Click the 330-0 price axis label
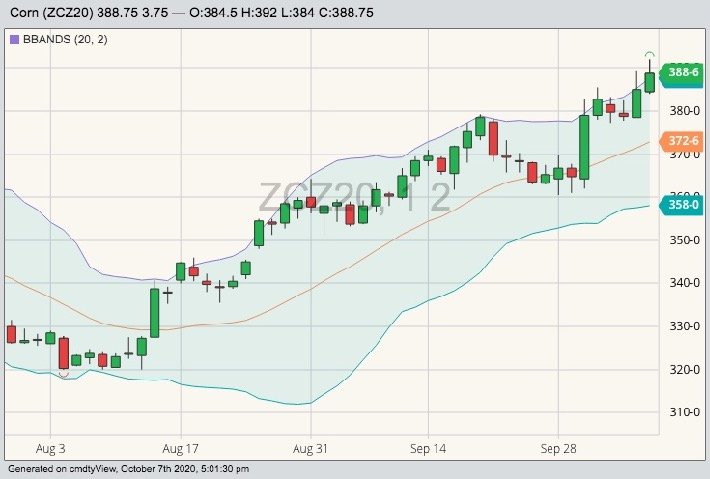This screenshot has width=710, height=479. (684, 326)
